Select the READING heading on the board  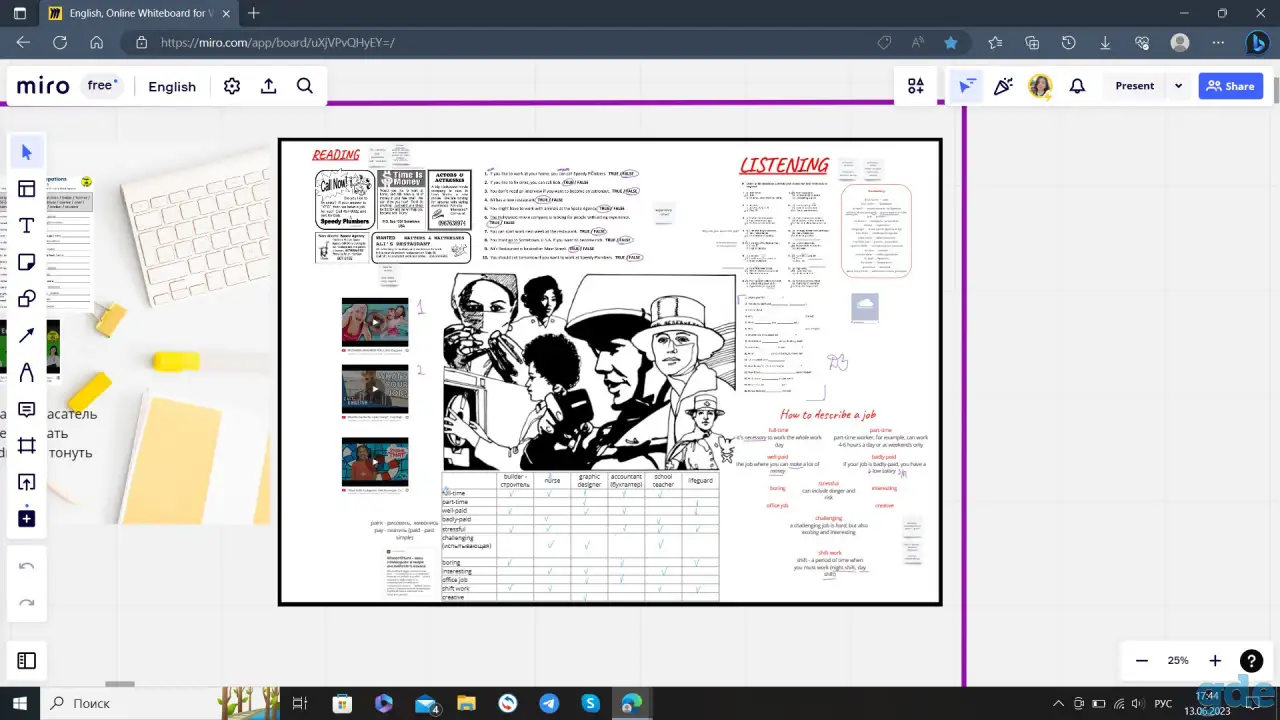coord(336,155)
